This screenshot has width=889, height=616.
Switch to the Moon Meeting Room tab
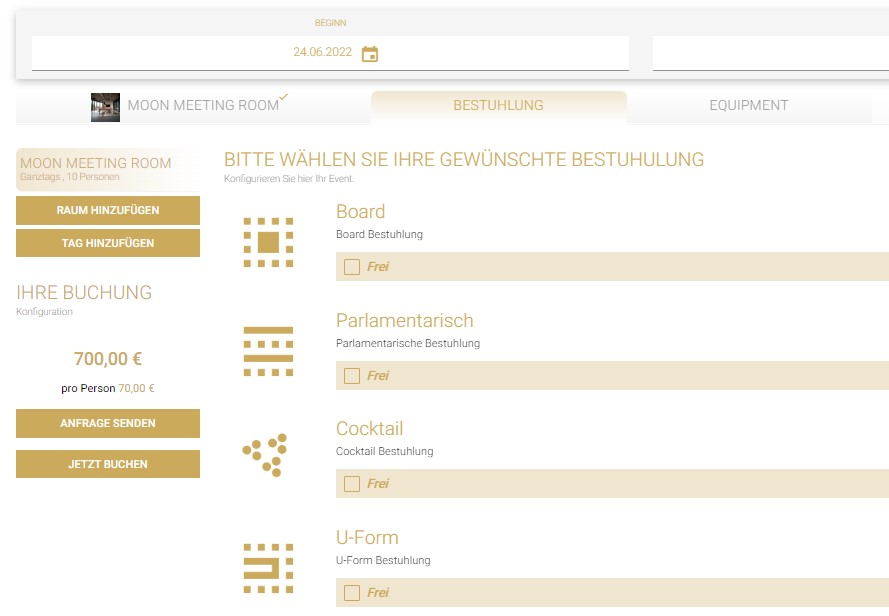tap(193, 107)
